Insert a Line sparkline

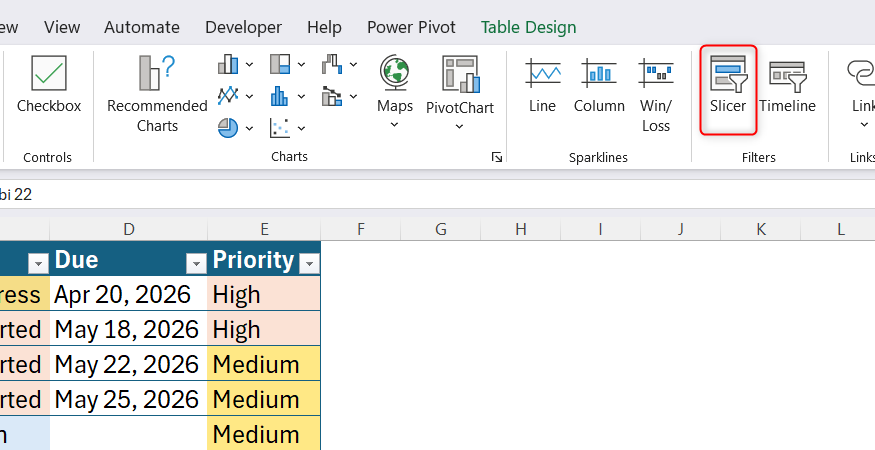[542, 84]
